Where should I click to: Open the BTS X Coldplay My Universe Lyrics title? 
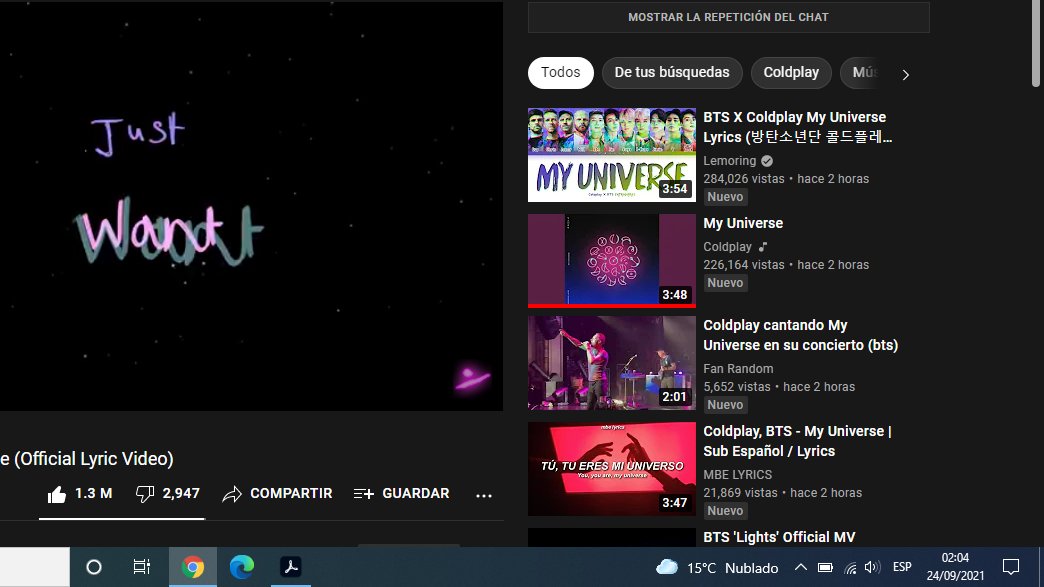(x=798, y=127)
